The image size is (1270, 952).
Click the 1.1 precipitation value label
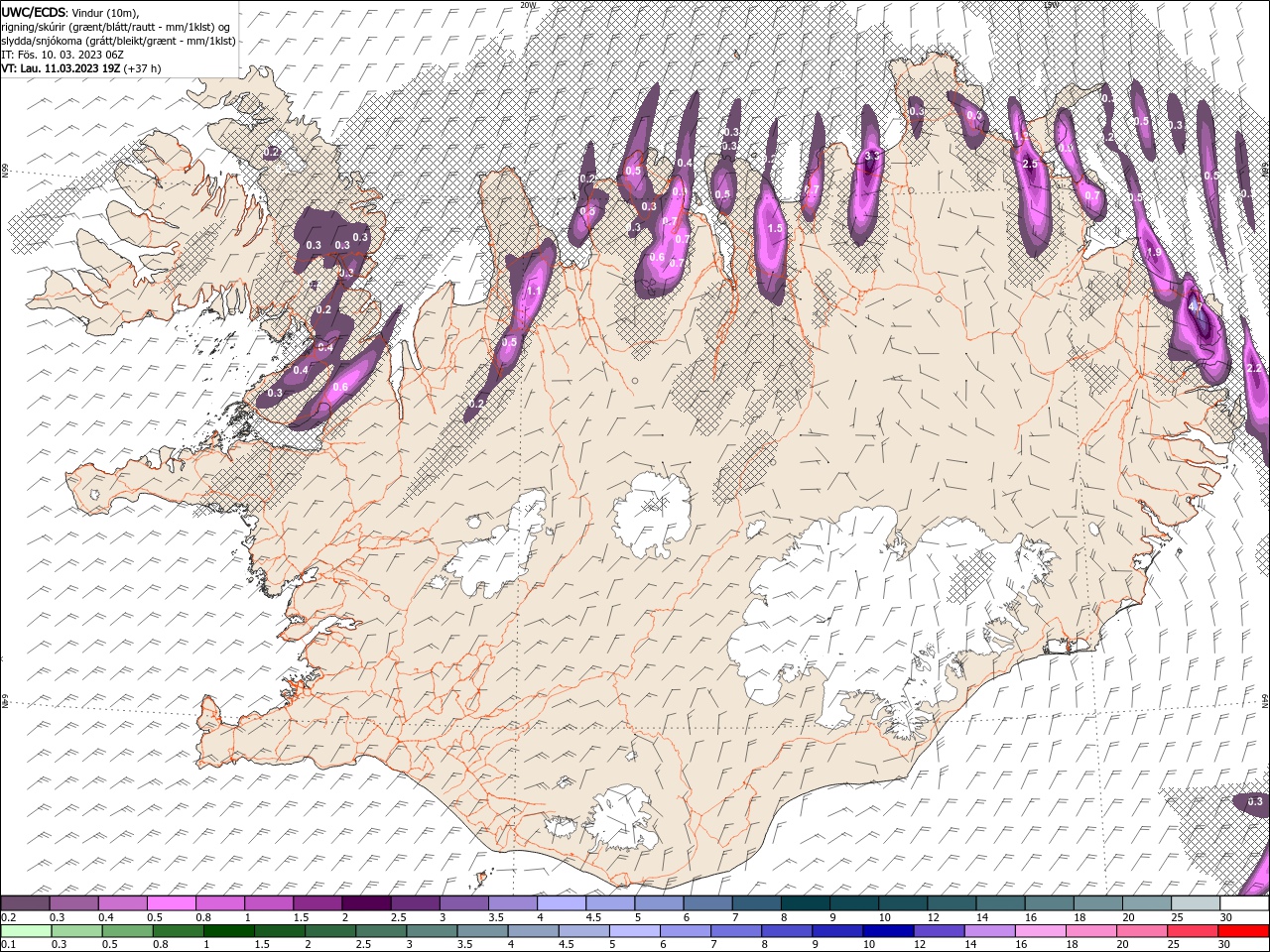pos(533,292)
